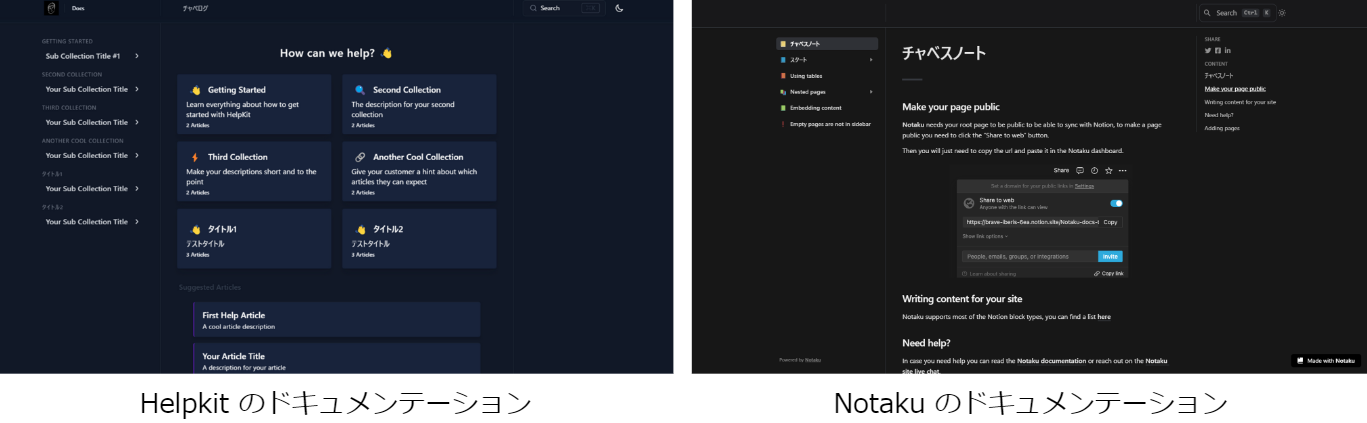This screenshot has height=423, width=1367.
Task: Click the blue Invite button
Action: [1110, 256]
